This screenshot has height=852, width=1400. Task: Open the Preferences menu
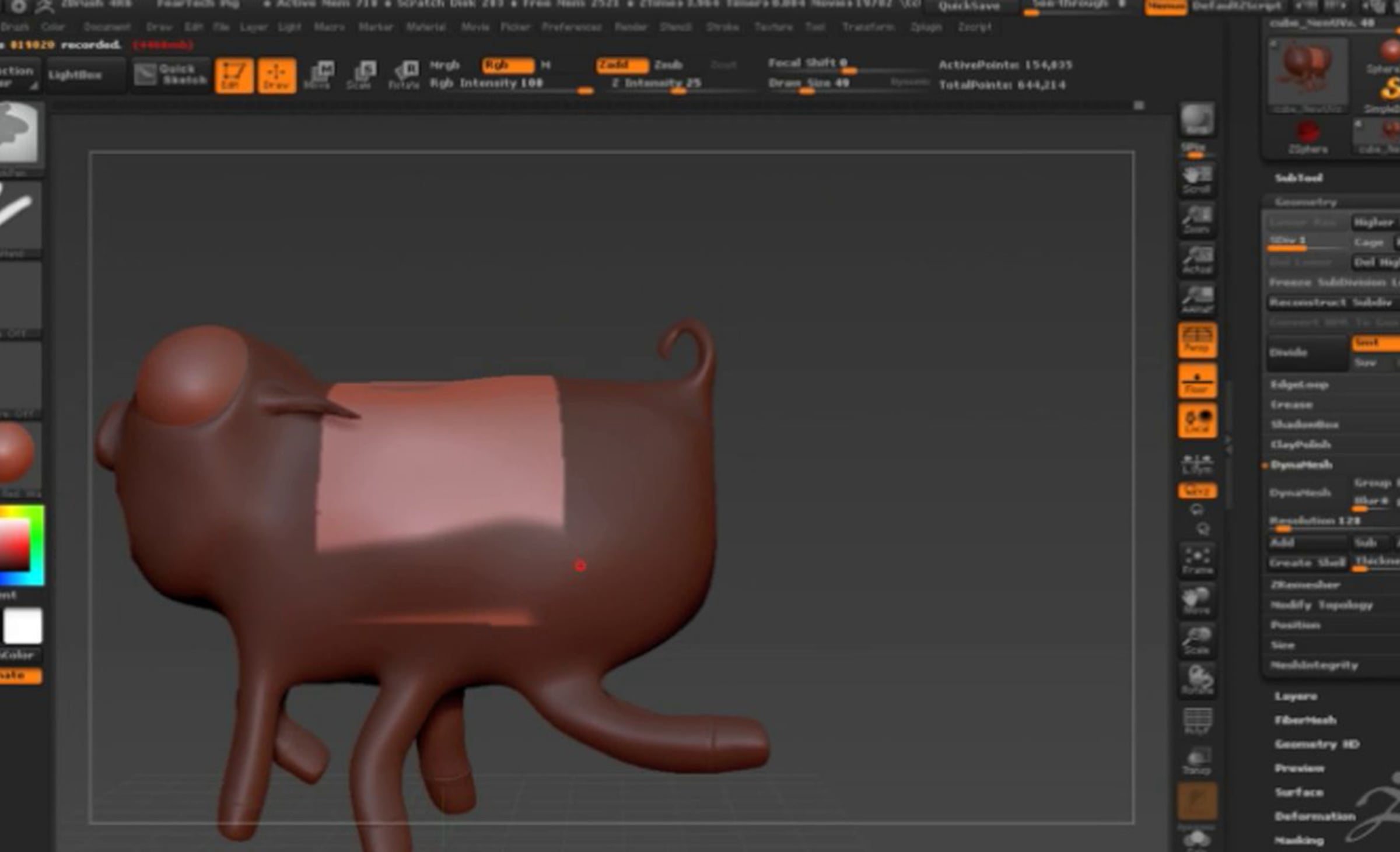(571, 27)
